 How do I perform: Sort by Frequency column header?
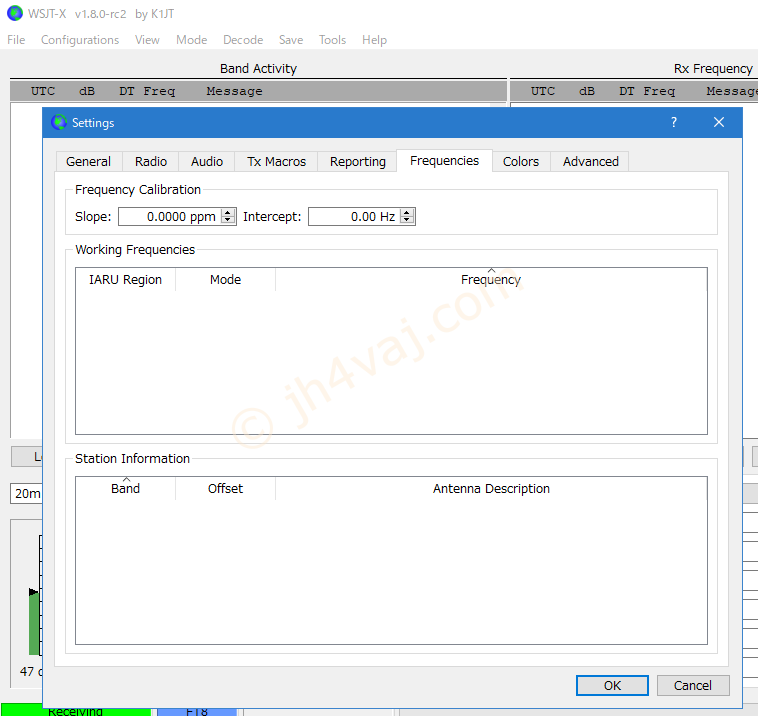tap(491, 279)
